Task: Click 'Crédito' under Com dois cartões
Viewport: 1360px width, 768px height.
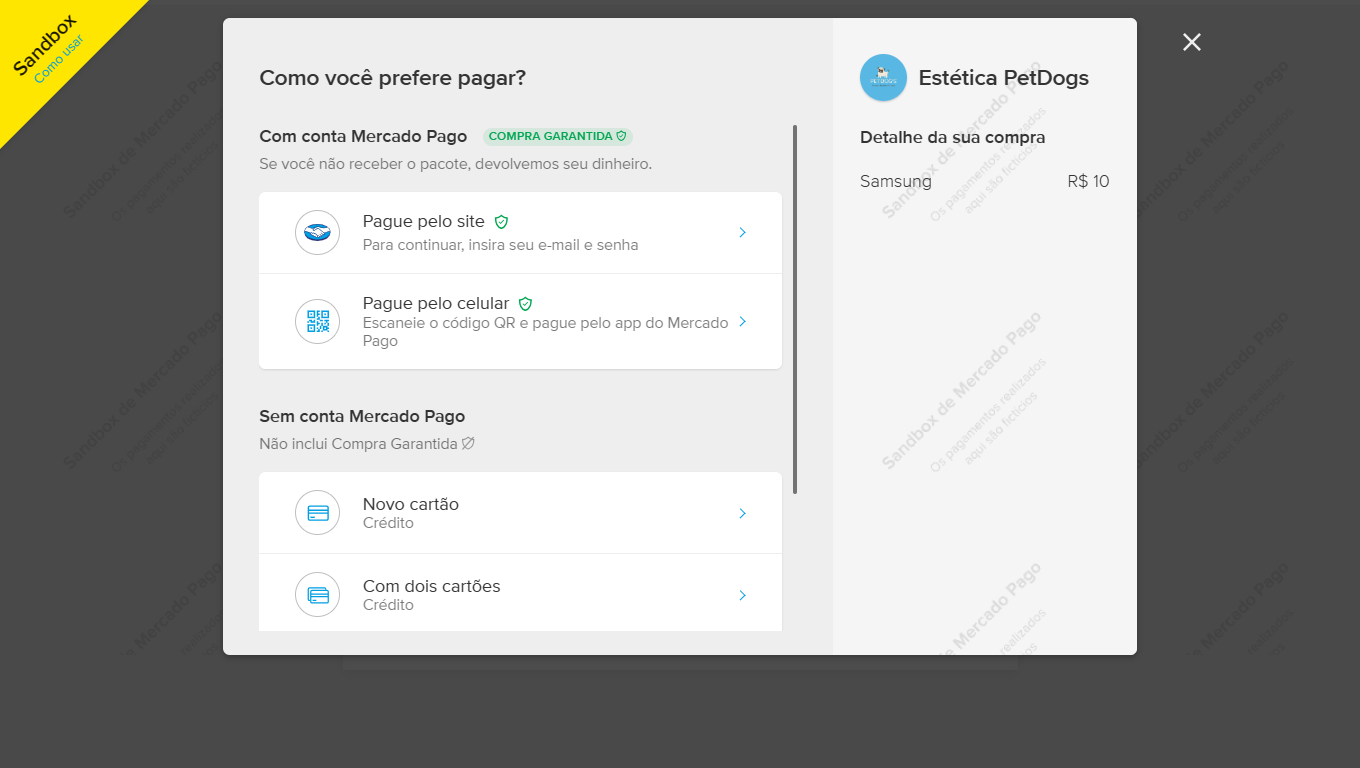Action: [x=388, y=605]
